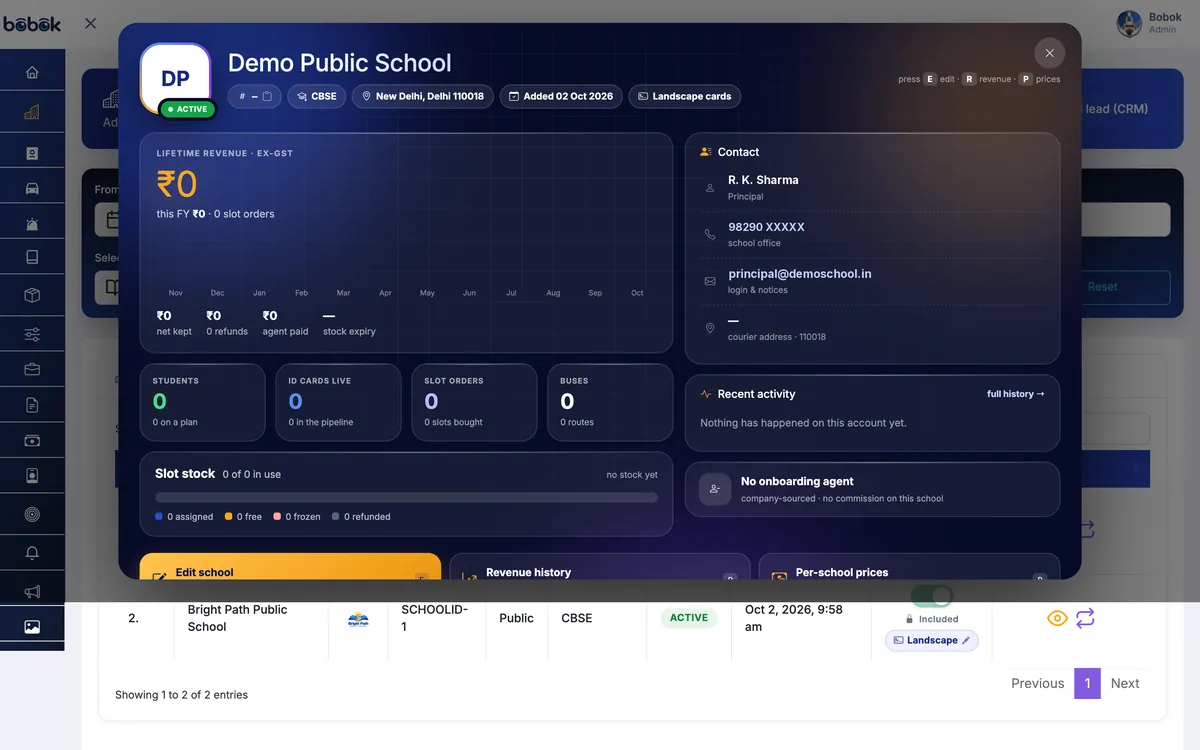Click the Slot Orders stat card
This screenshot has width=1200, height=750.
(x=475, y=402)
